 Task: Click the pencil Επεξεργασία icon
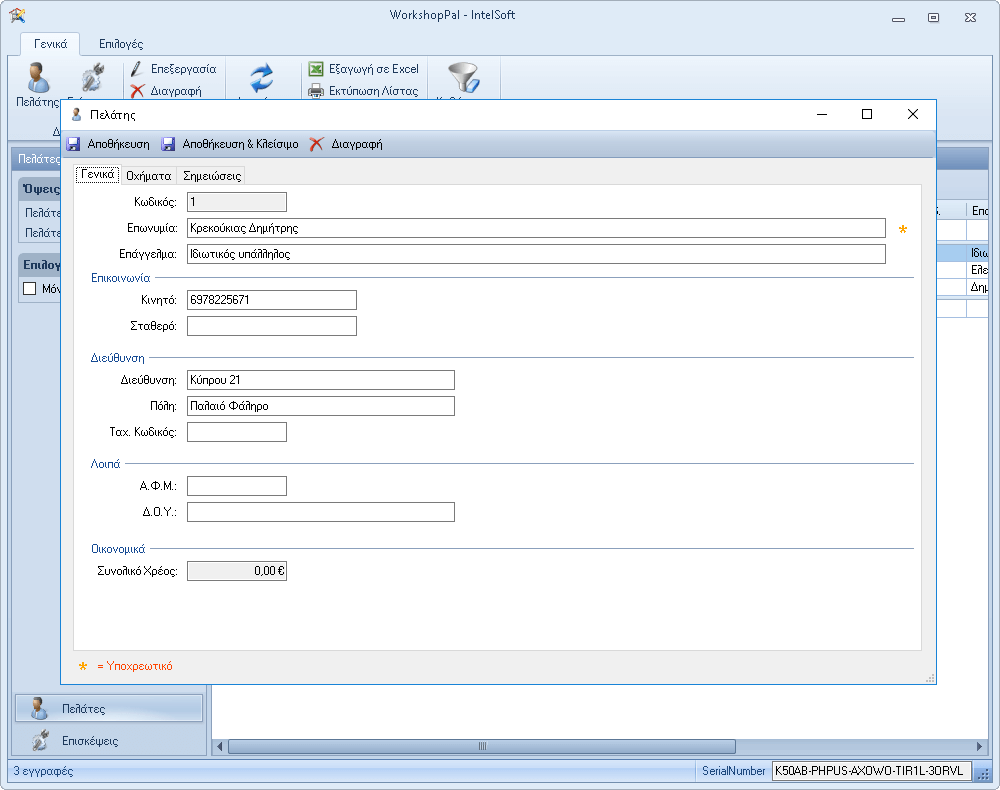138,70
